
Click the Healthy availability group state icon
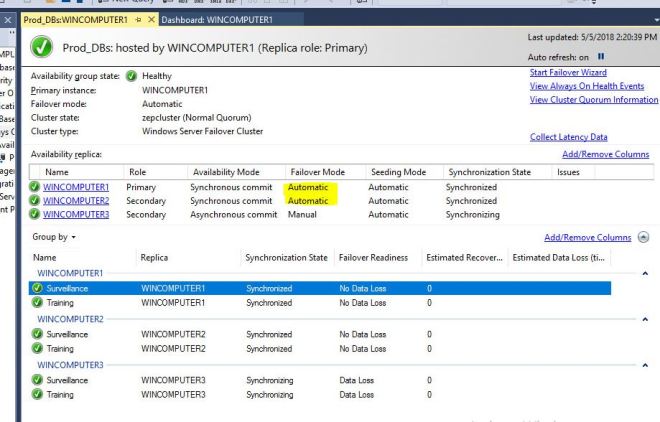[x=131, y=77]
